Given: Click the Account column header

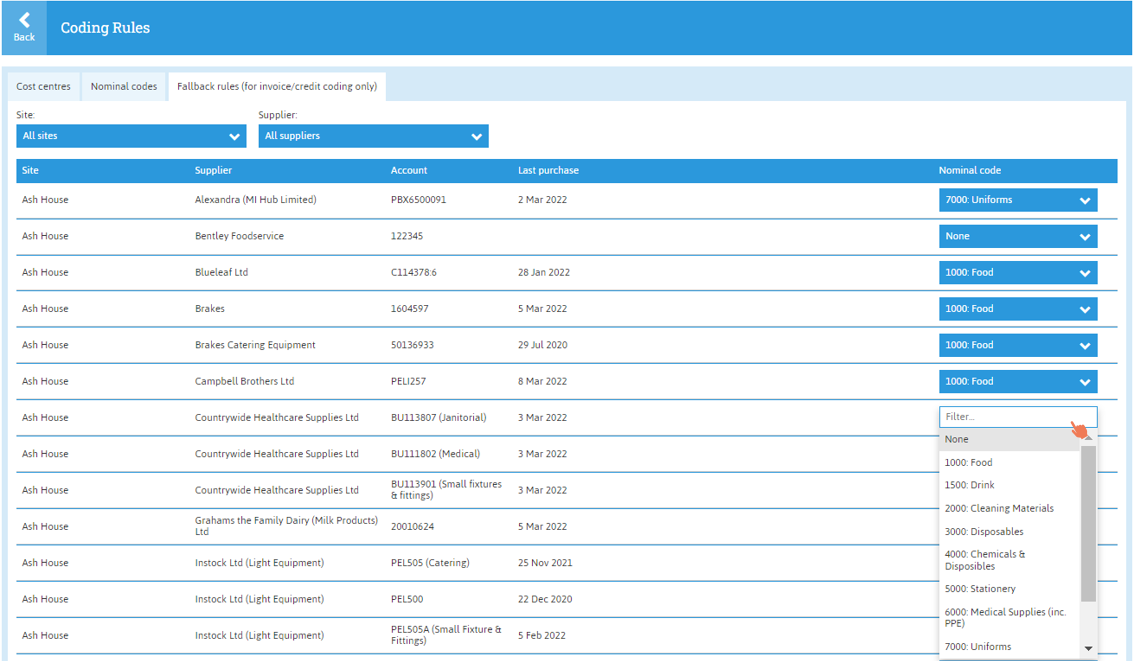Looking at the screenshot, I should pyautogui.click(x=409, y=170).
